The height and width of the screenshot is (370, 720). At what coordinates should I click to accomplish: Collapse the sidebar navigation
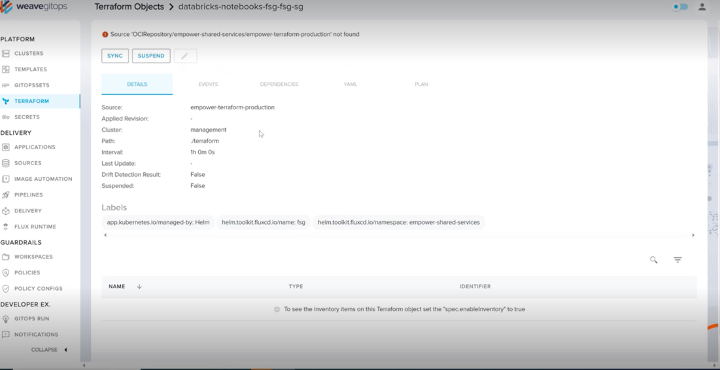pos(50,350)
